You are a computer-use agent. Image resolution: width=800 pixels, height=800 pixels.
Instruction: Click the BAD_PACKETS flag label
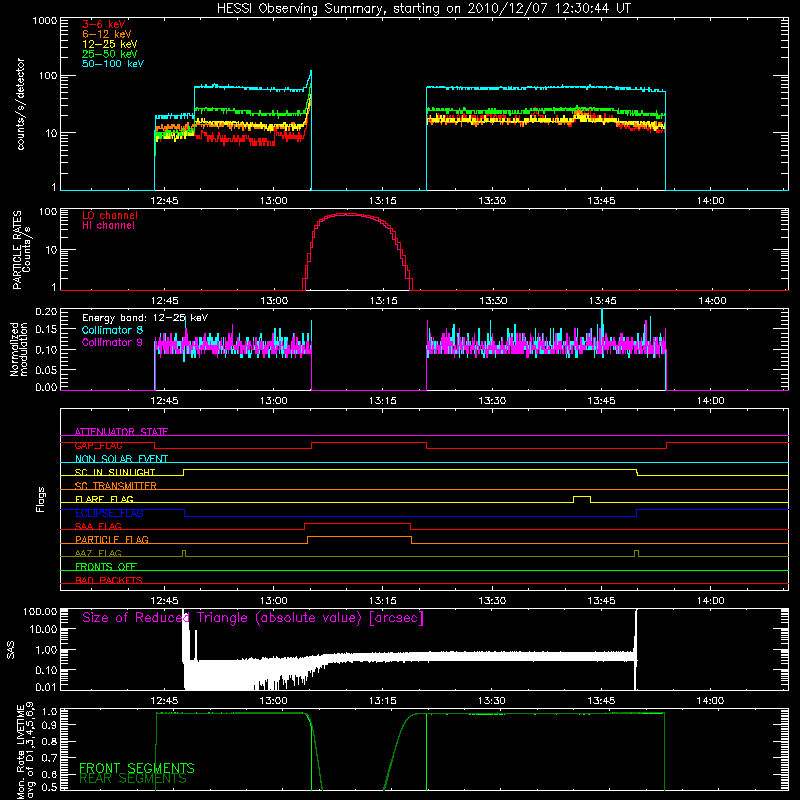tap(109, 580)
